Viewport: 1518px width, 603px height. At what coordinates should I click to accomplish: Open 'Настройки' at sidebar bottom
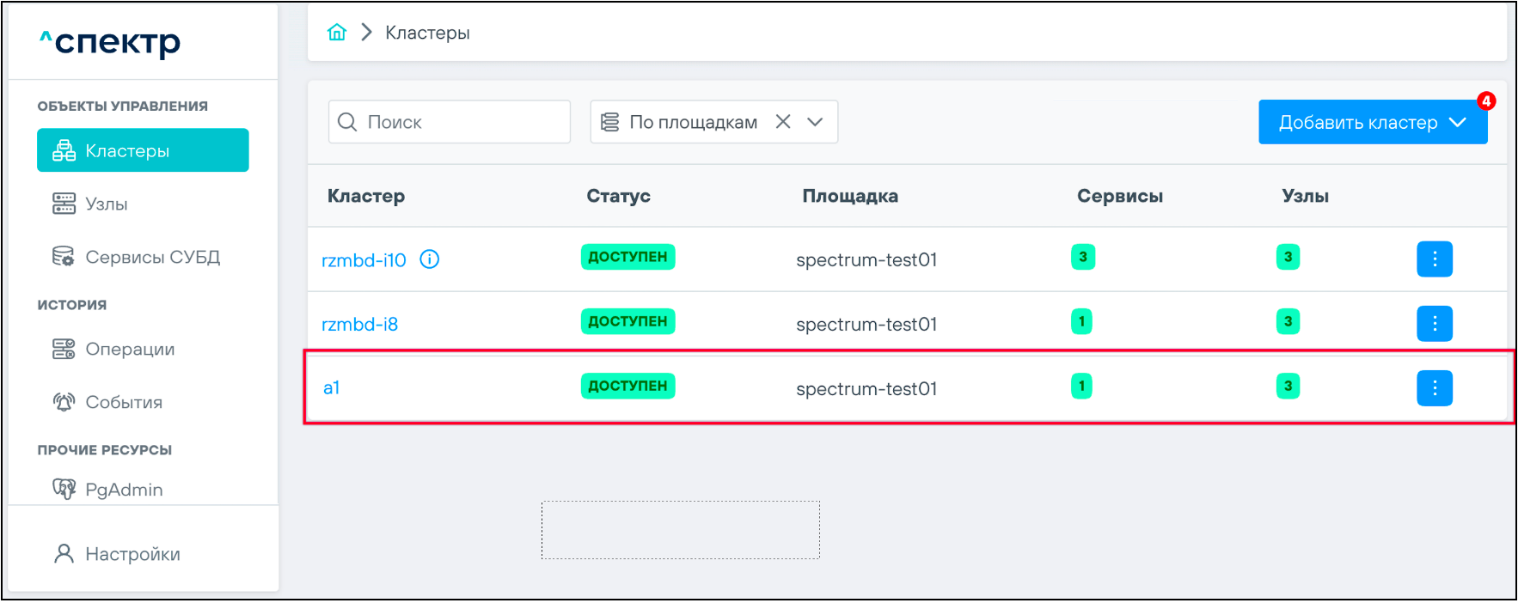click(132, 554)
